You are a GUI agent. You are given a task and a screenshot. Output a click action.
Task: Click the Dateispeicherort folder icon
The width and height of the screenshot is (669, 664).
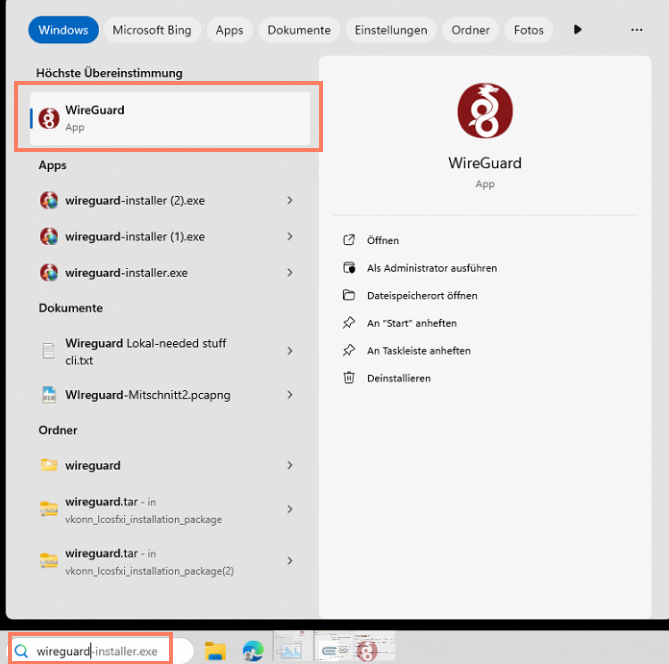pos(349,295)
